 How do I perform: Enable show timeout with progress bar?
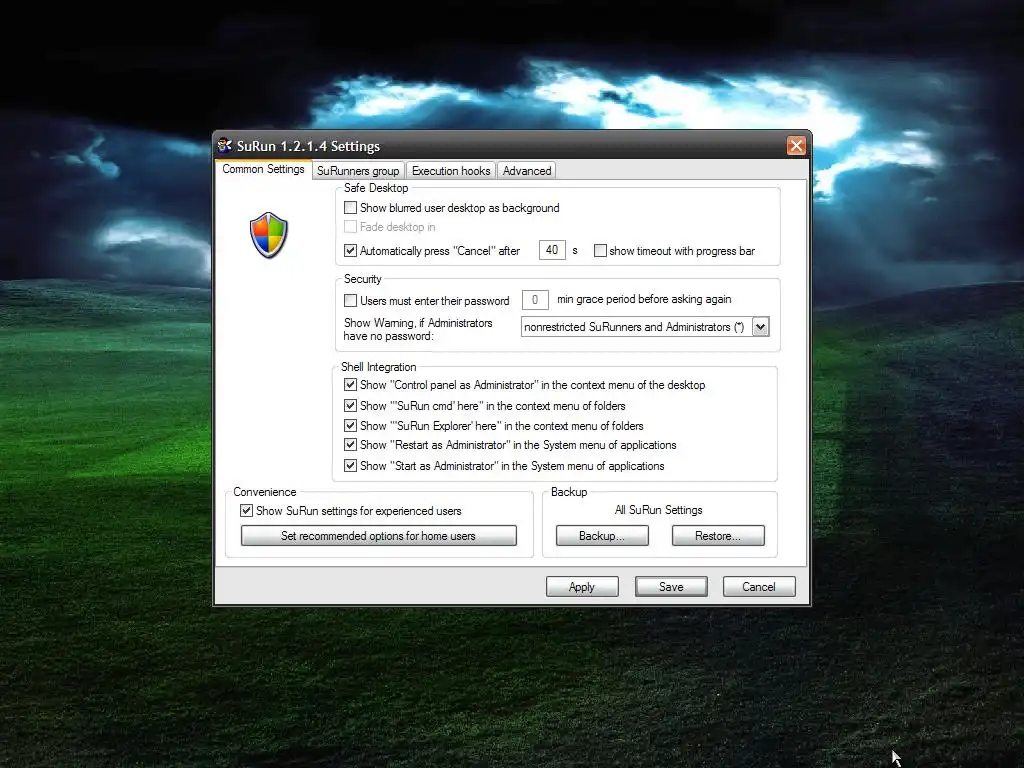click(x=600, y=251)
